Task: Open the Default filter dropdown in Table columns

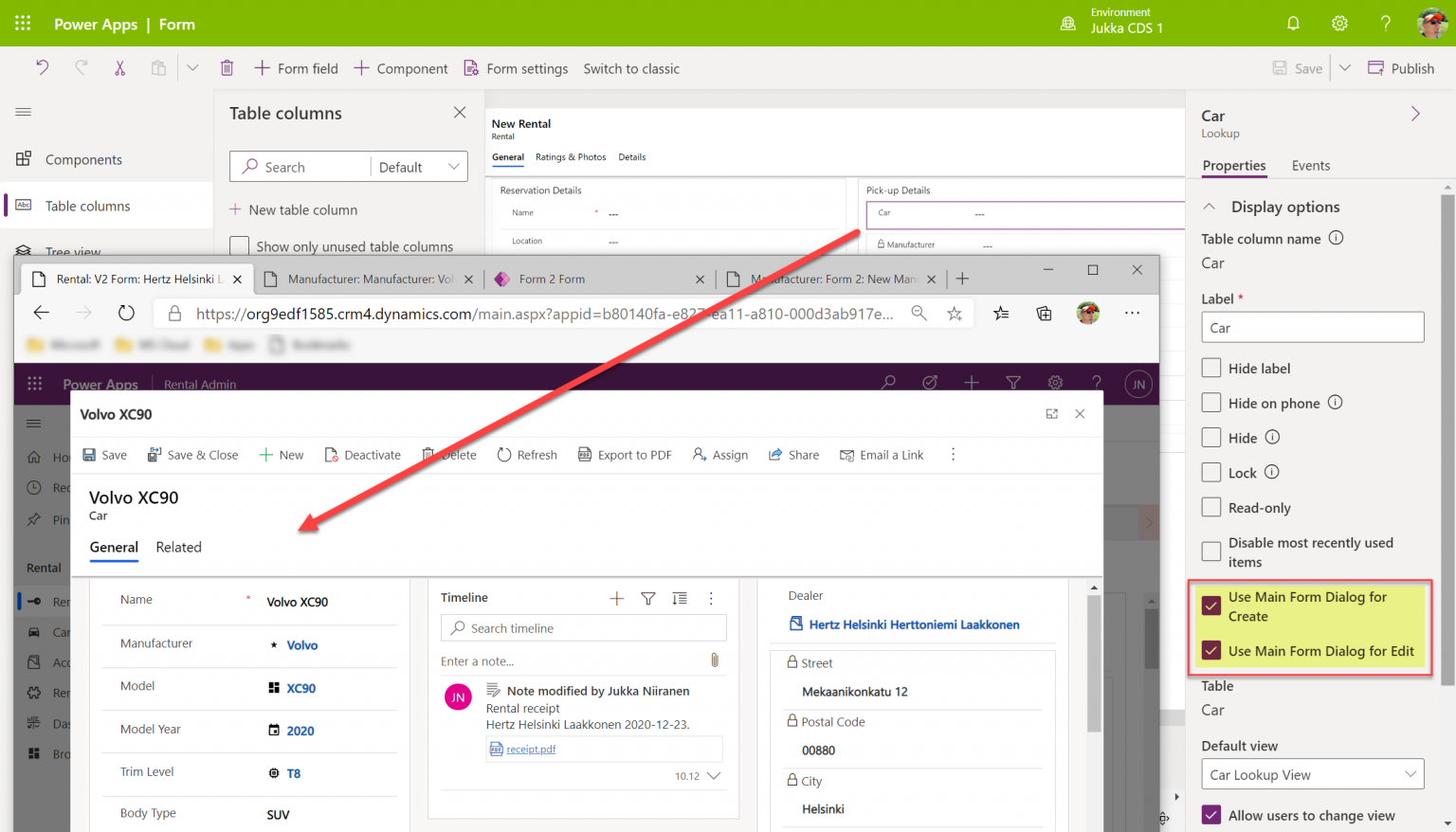Action: (419, 167)
